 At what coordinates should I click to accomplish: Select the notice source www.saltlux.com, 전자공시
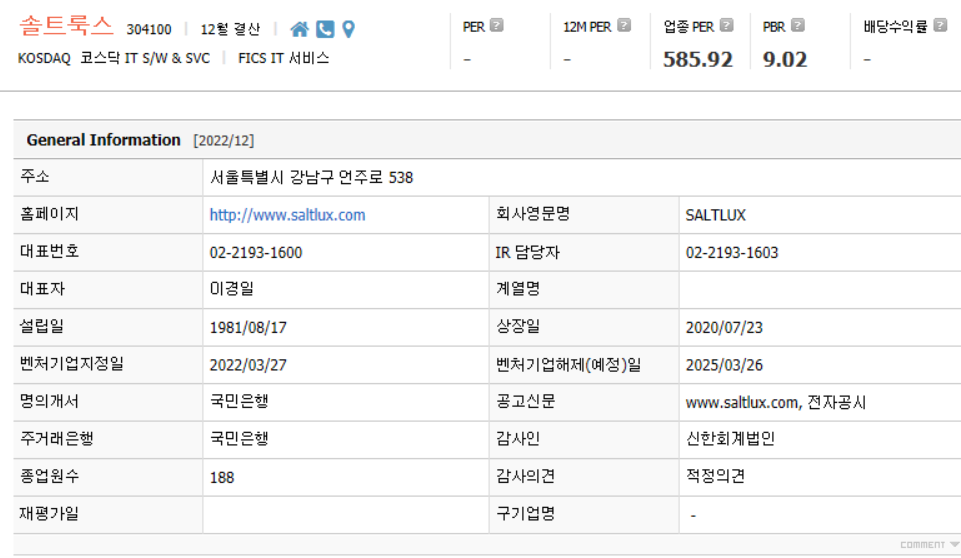(776, 402)
